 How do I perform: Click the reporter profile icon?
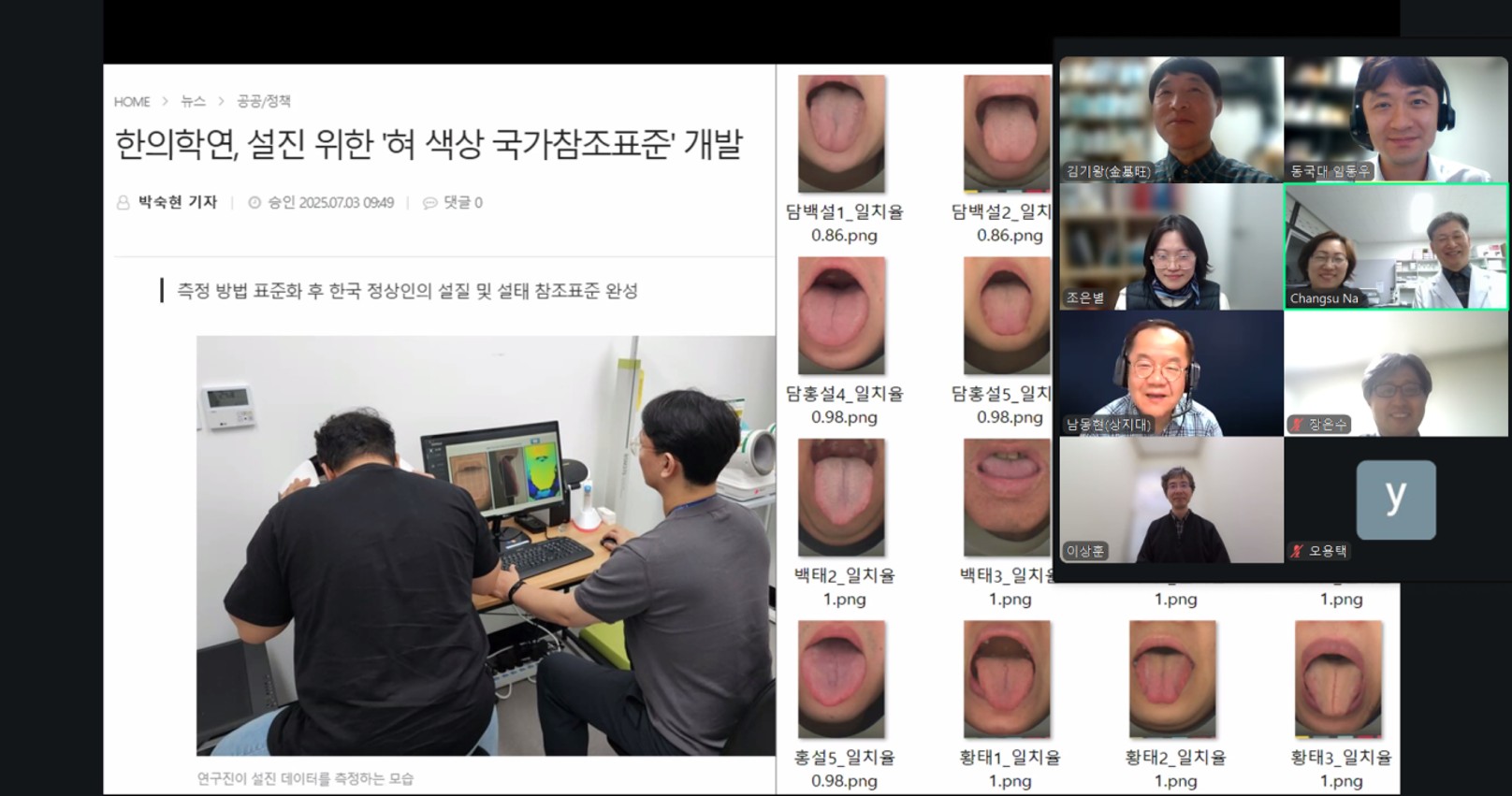coord(123,202)
